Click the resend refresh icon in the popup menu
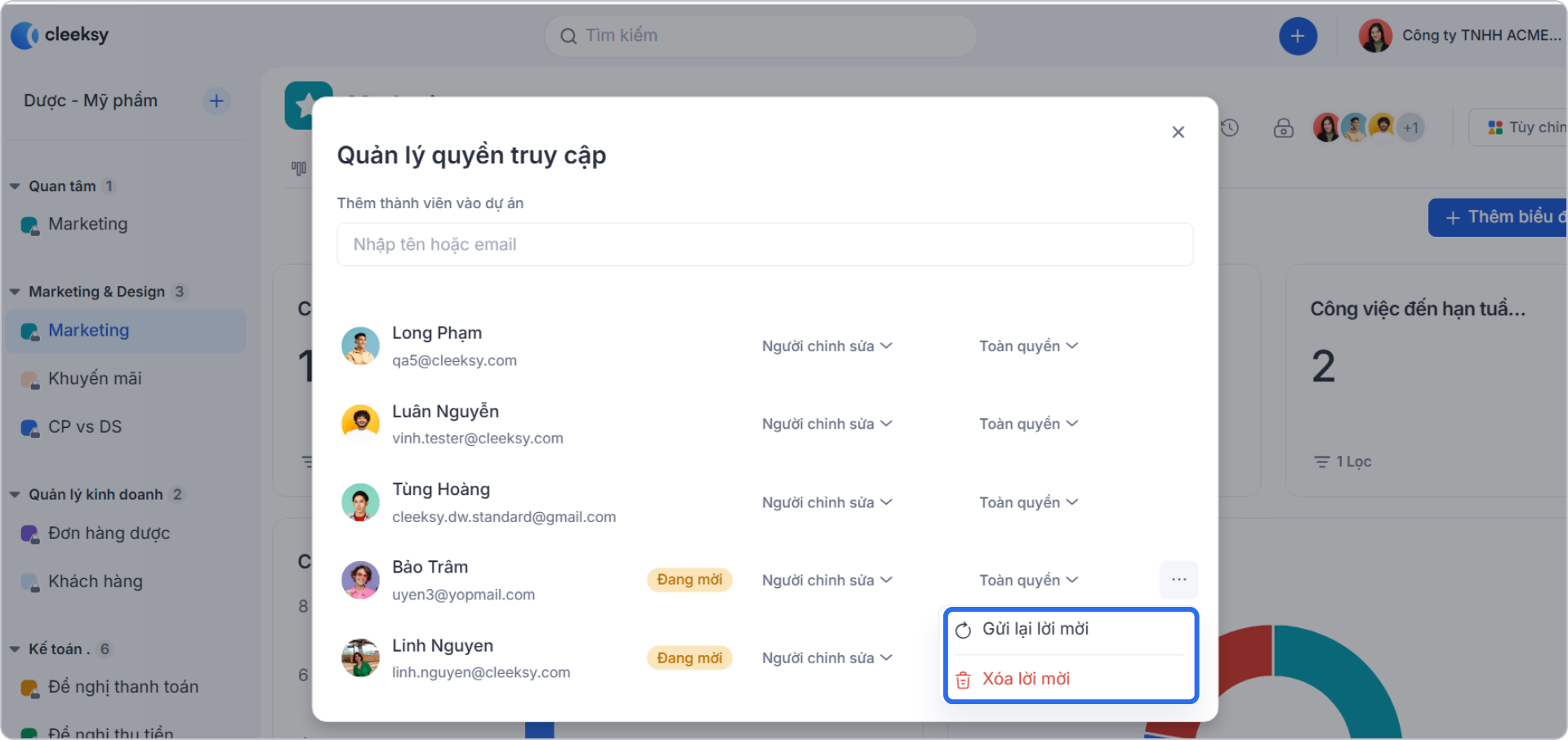 [964, 630]
